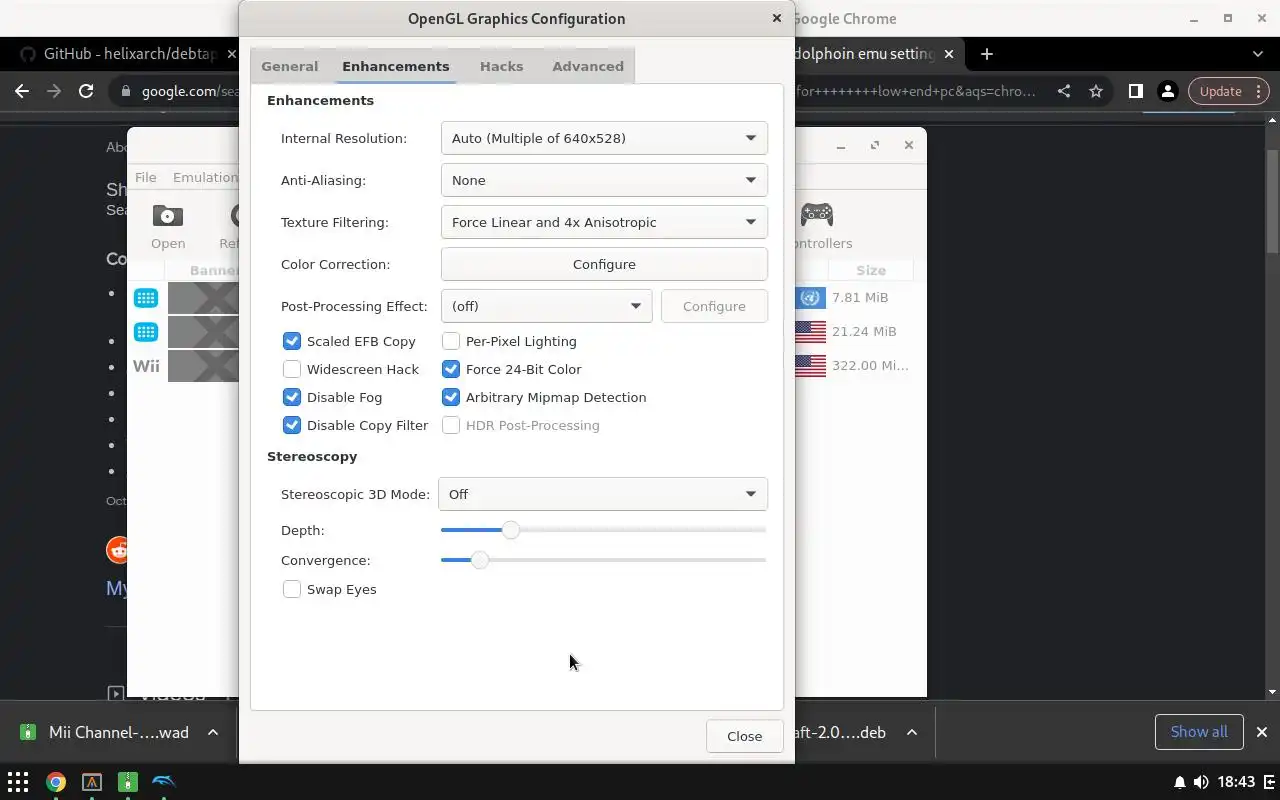Click the green file icon in the taskbar
1280x800 pixels.
point(128,782)
